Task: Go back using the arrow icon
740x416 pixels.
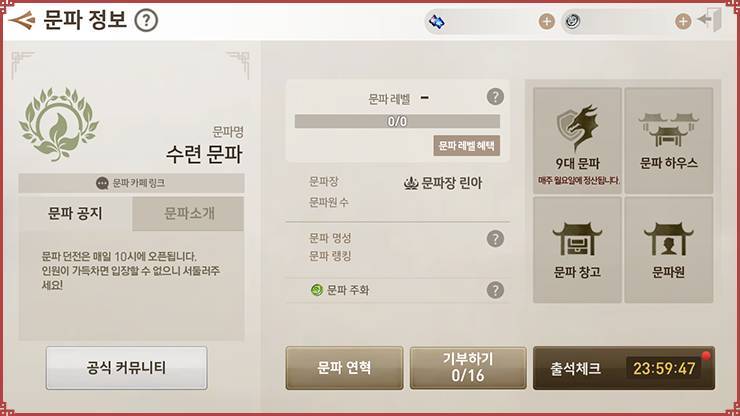Action: (x=22, y=20)
